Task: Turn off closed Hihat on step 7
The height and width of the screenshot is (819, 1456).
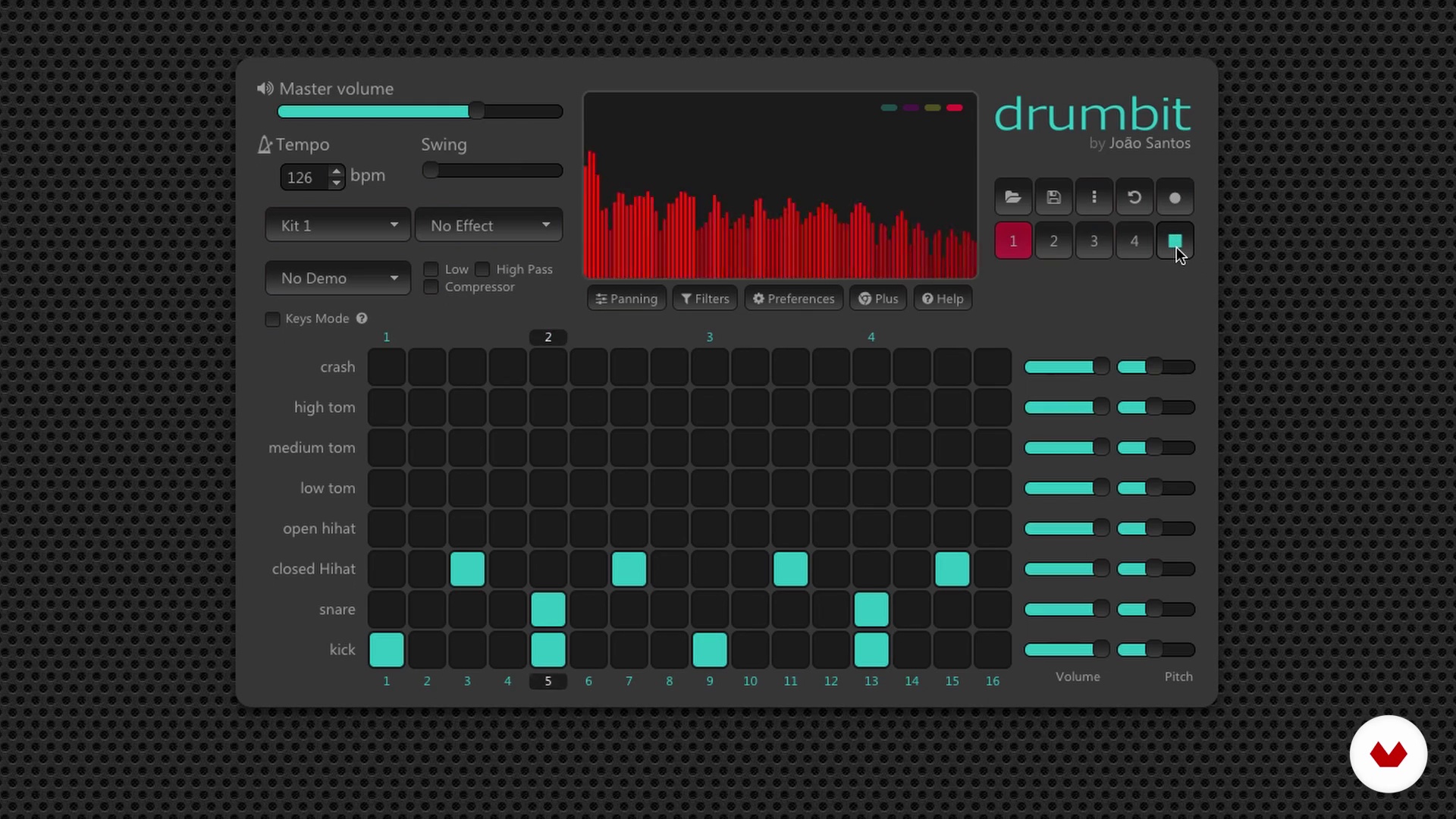Action: (629, 569)
